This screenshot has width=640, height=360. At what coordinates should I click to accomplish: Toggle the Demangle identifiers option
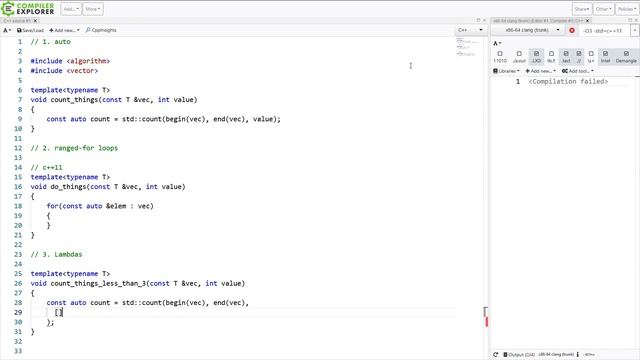click(x=626, y=57)
